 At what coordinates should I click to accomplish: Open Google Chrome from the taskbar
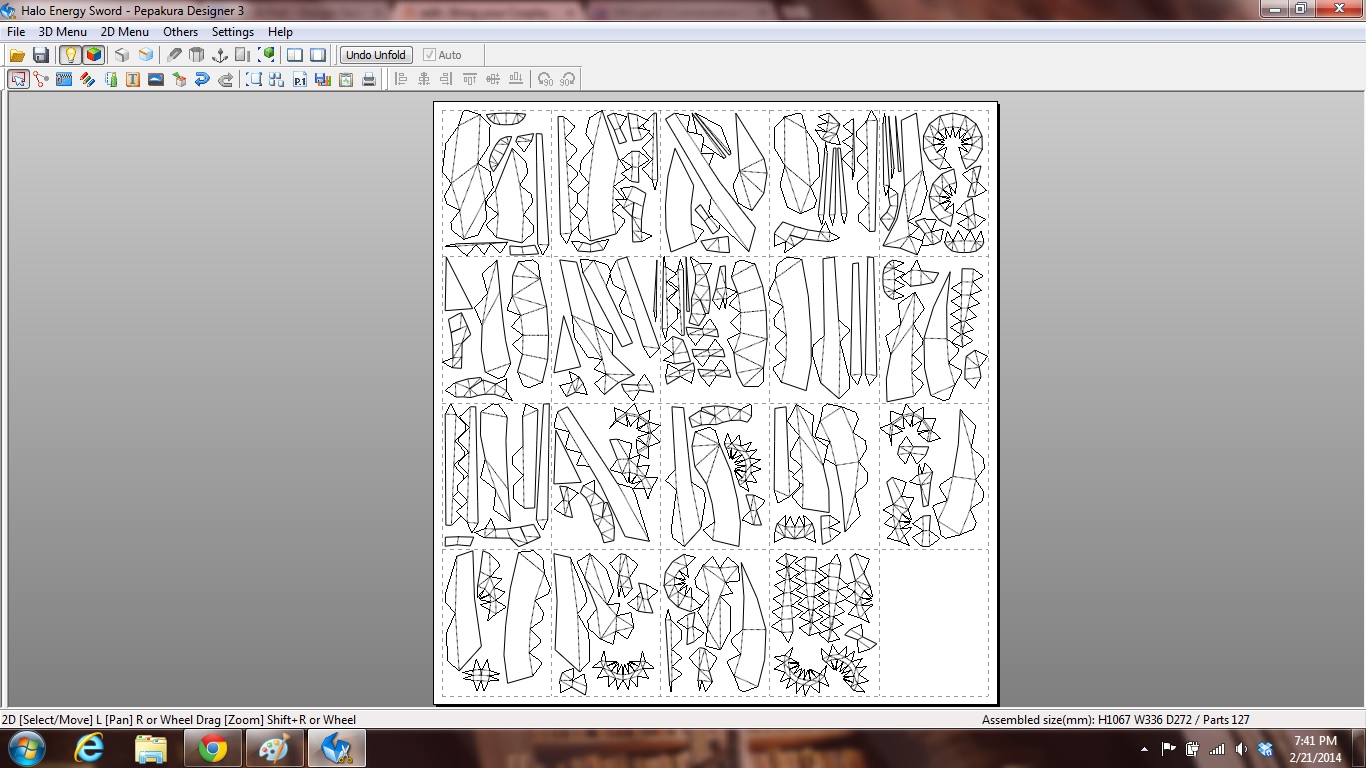pyautogui.click(x=212, y=748)
